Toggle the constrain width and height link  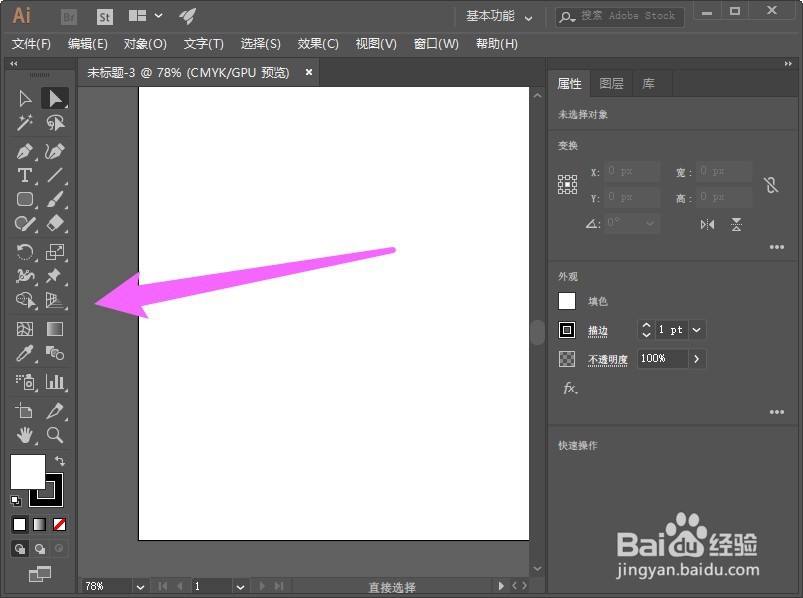[x=772, y=187]
